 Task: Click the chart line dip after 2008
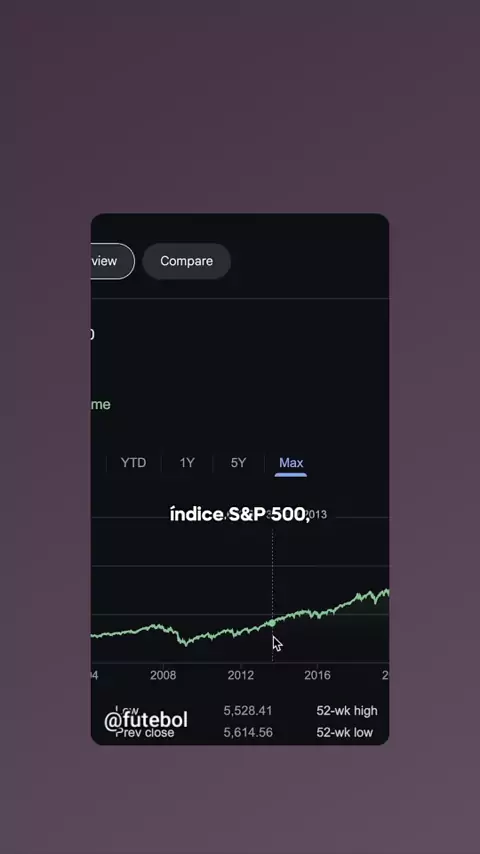pyautogui.click(x=186, y=643)
